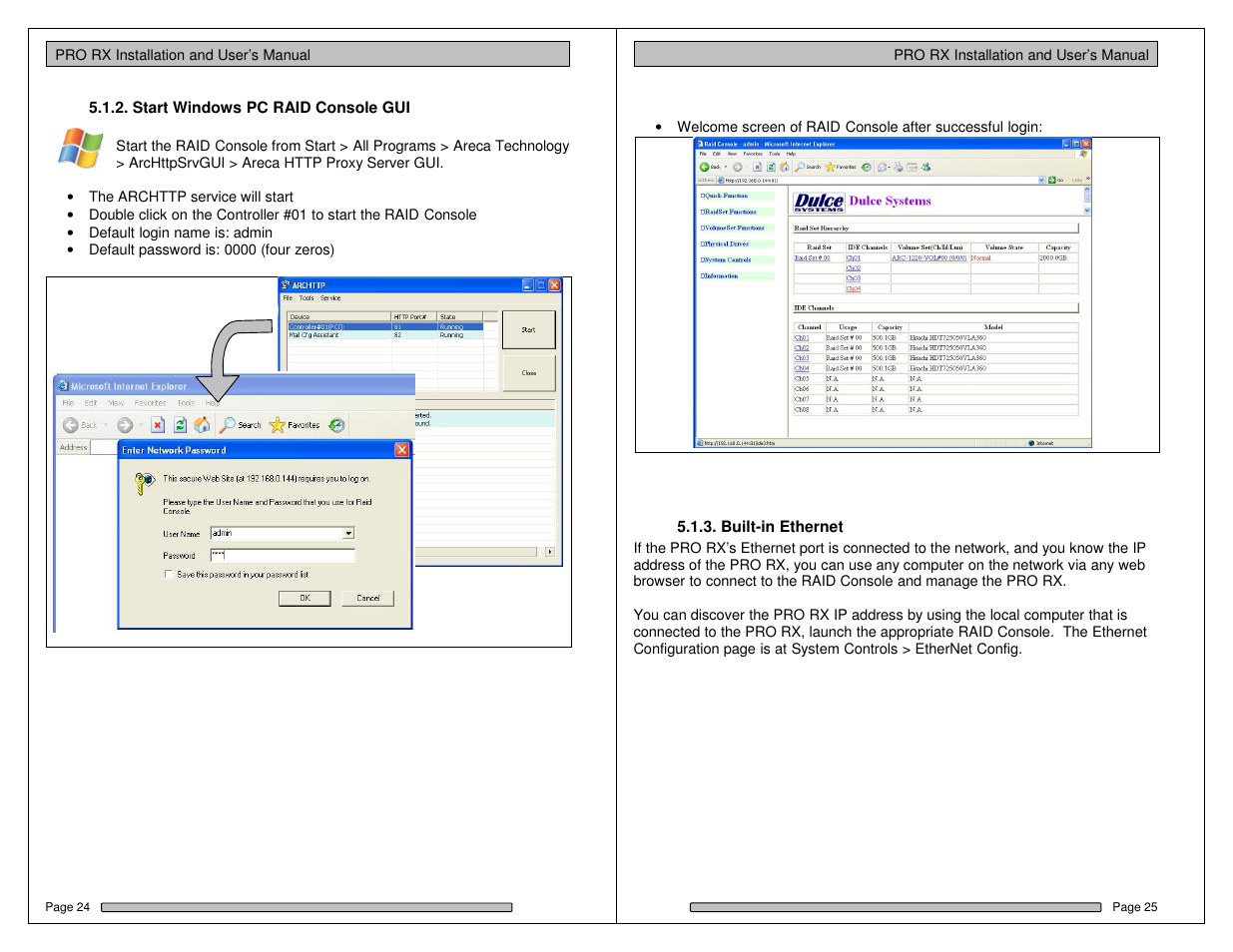Check Save this password in your password list
The height and width of the screenshot is (952, 1233).
169,575
